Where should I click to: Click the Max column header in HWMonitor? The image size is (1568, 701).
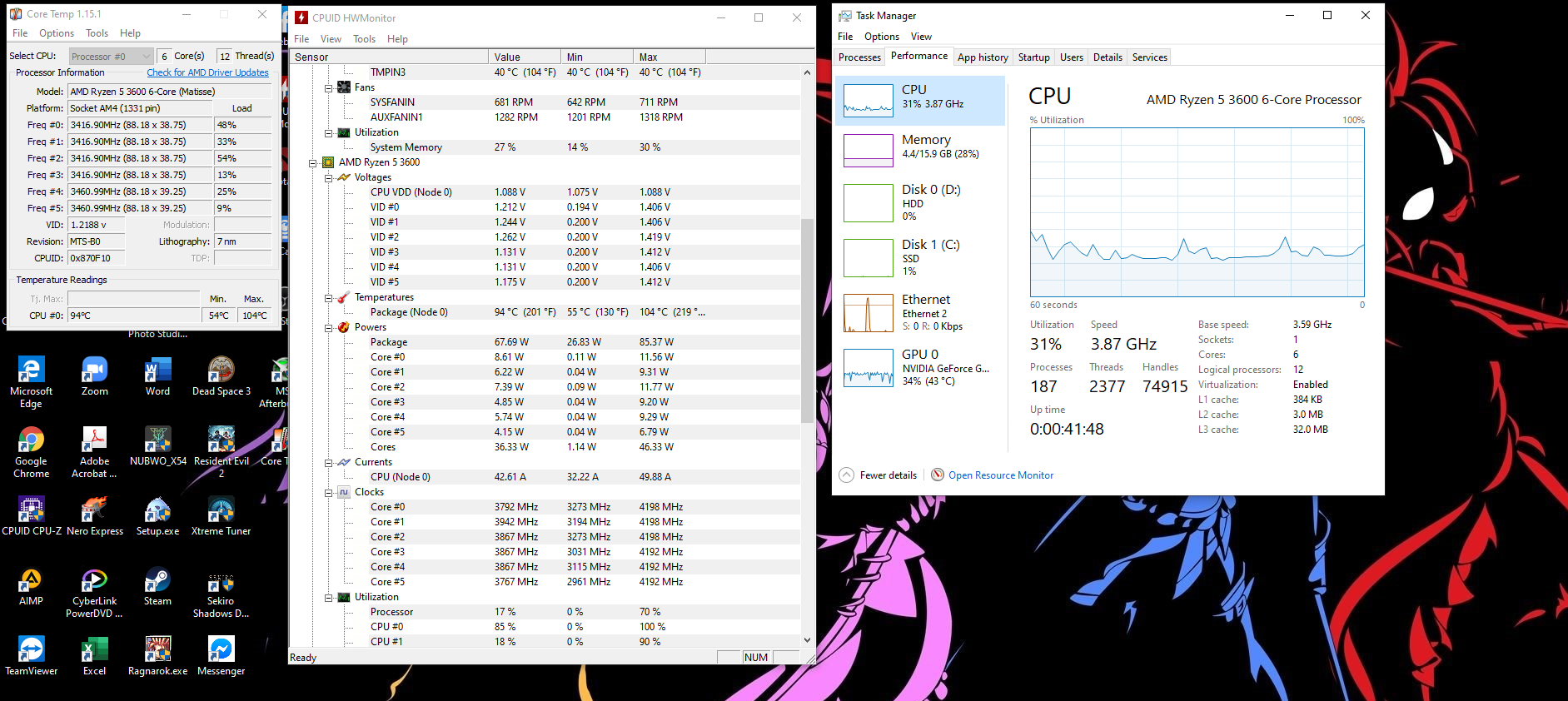670,57
